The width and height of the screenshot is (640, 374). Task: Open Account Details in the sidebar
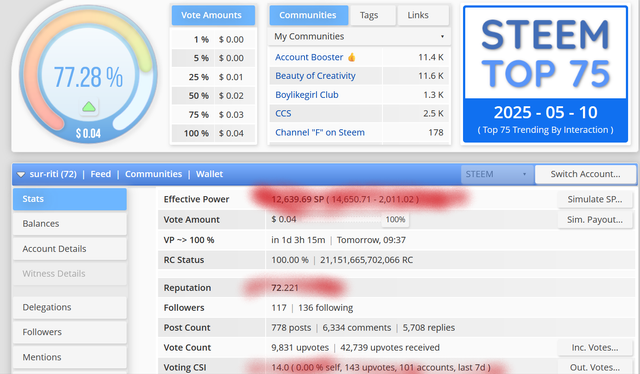[70, 249]
